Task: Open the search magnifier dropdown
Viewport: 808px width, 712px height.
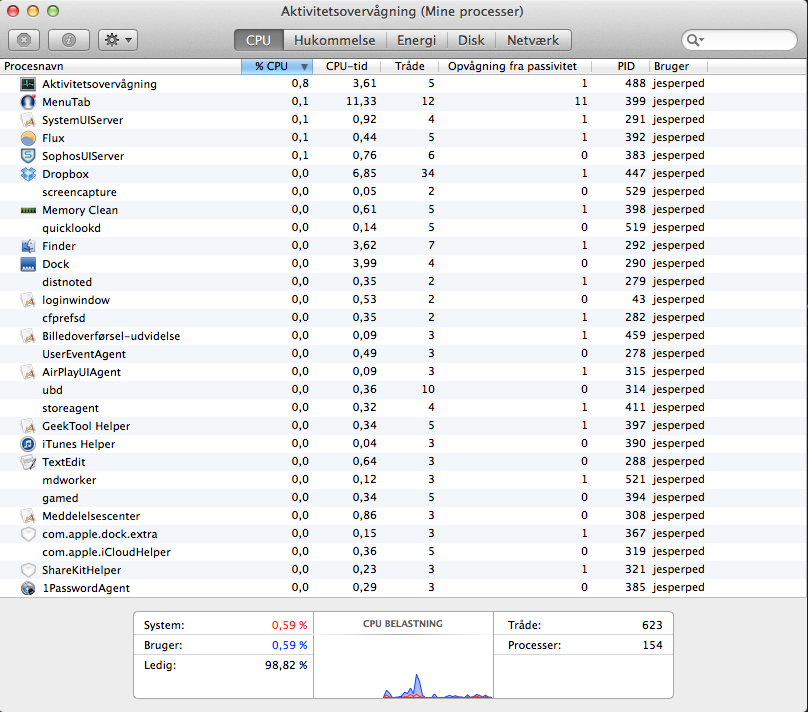Action: pyautogui.click(x=695, y=40)
